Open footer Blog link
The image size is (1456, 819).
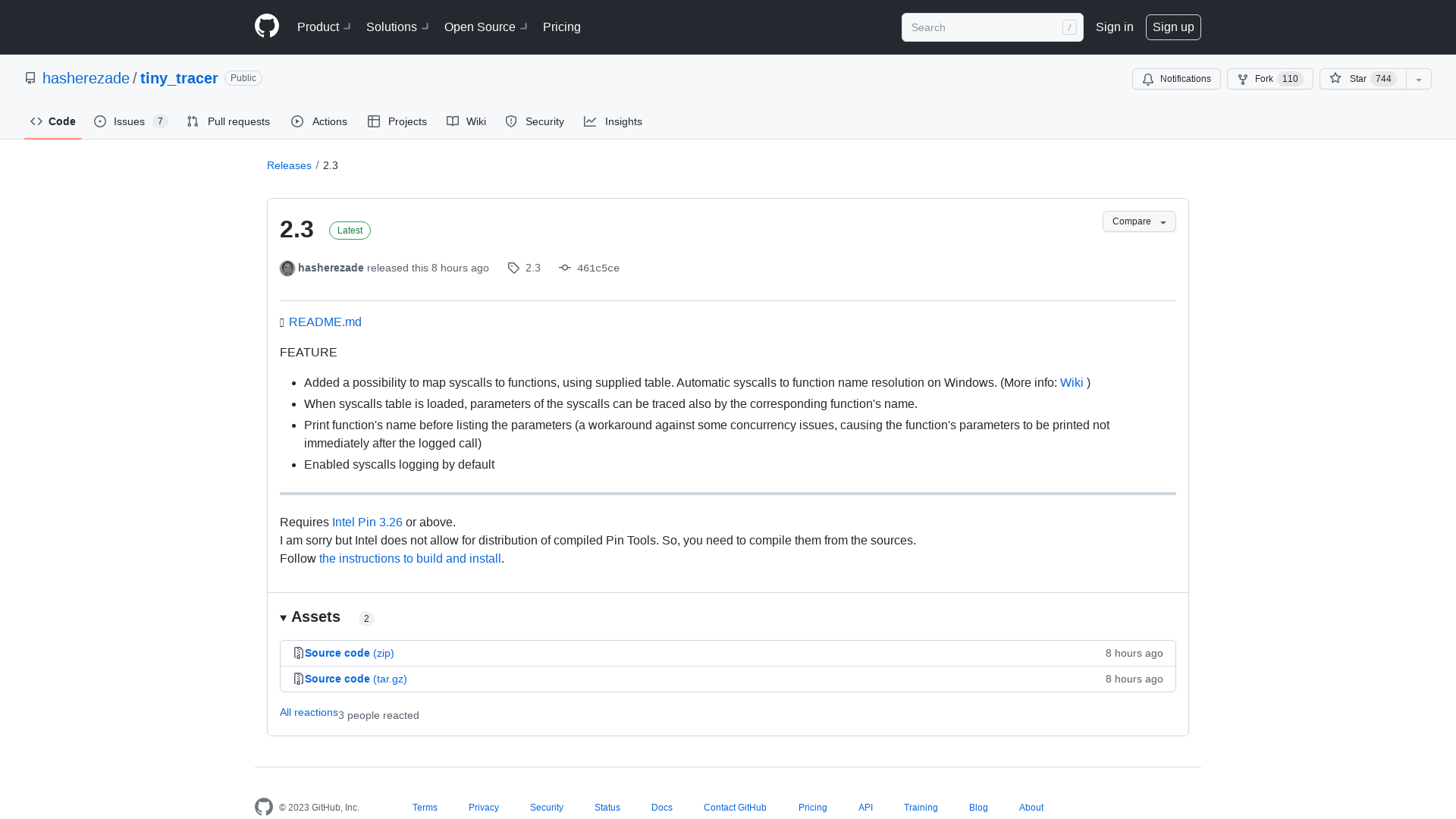click(978, 808)
